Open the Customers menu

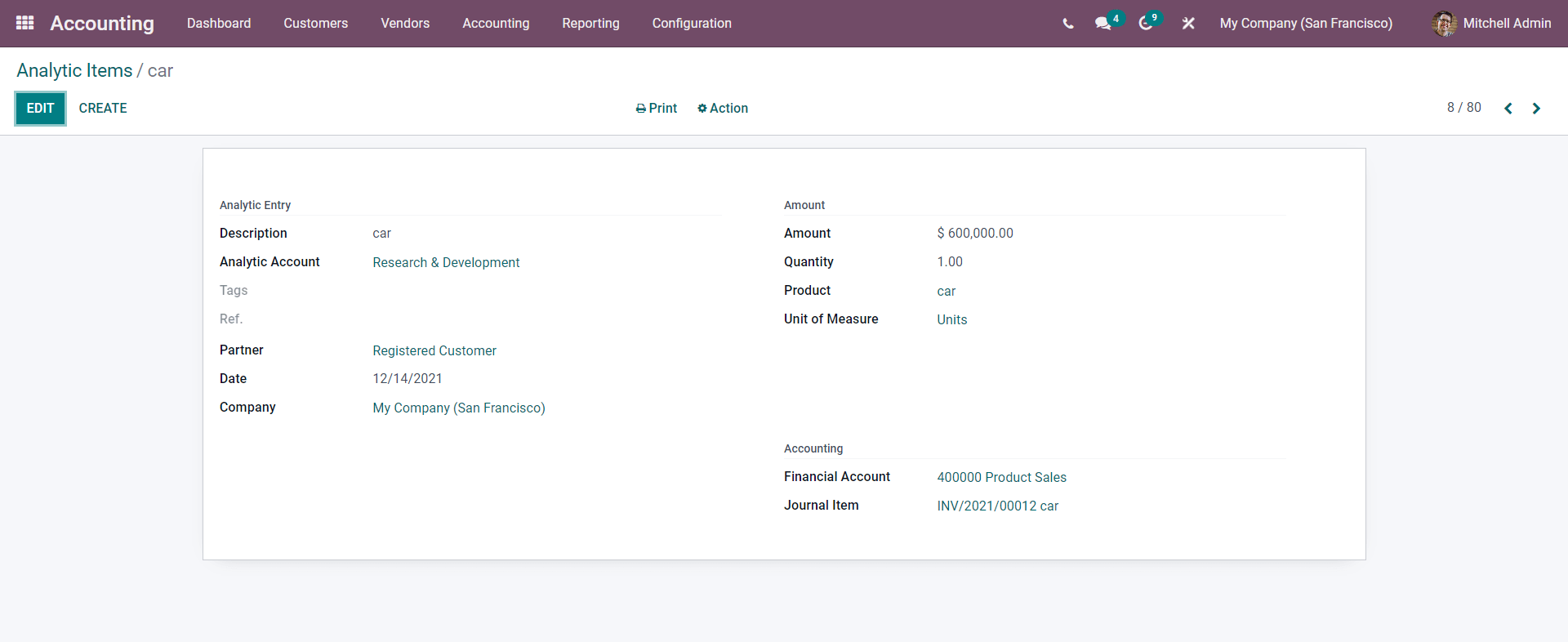[316, 24]
